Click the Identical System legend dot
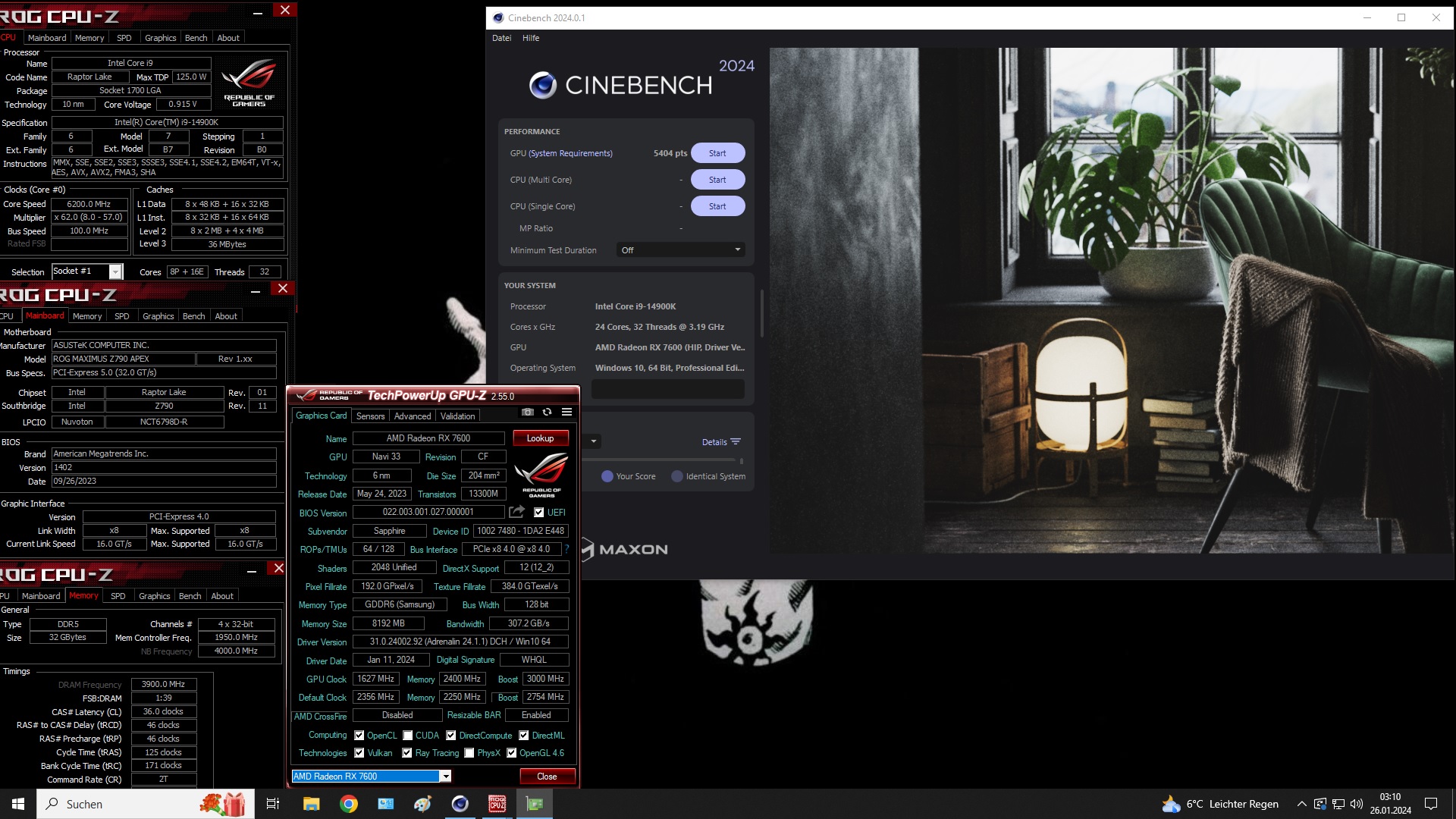The image size is (1456, 819). tap(677, 476)
